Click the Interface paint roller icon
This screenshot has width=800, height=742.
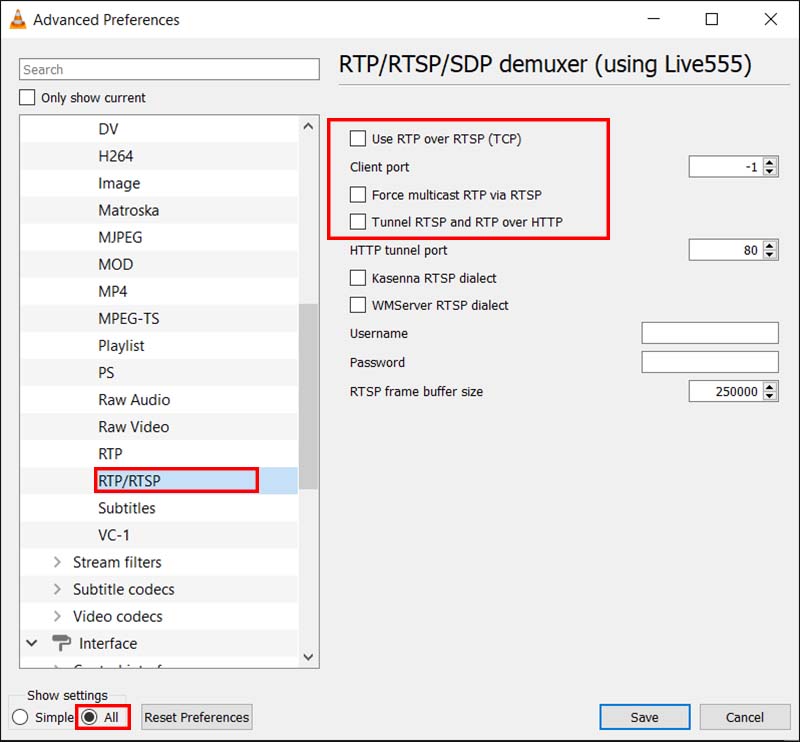tap(62, 643)
